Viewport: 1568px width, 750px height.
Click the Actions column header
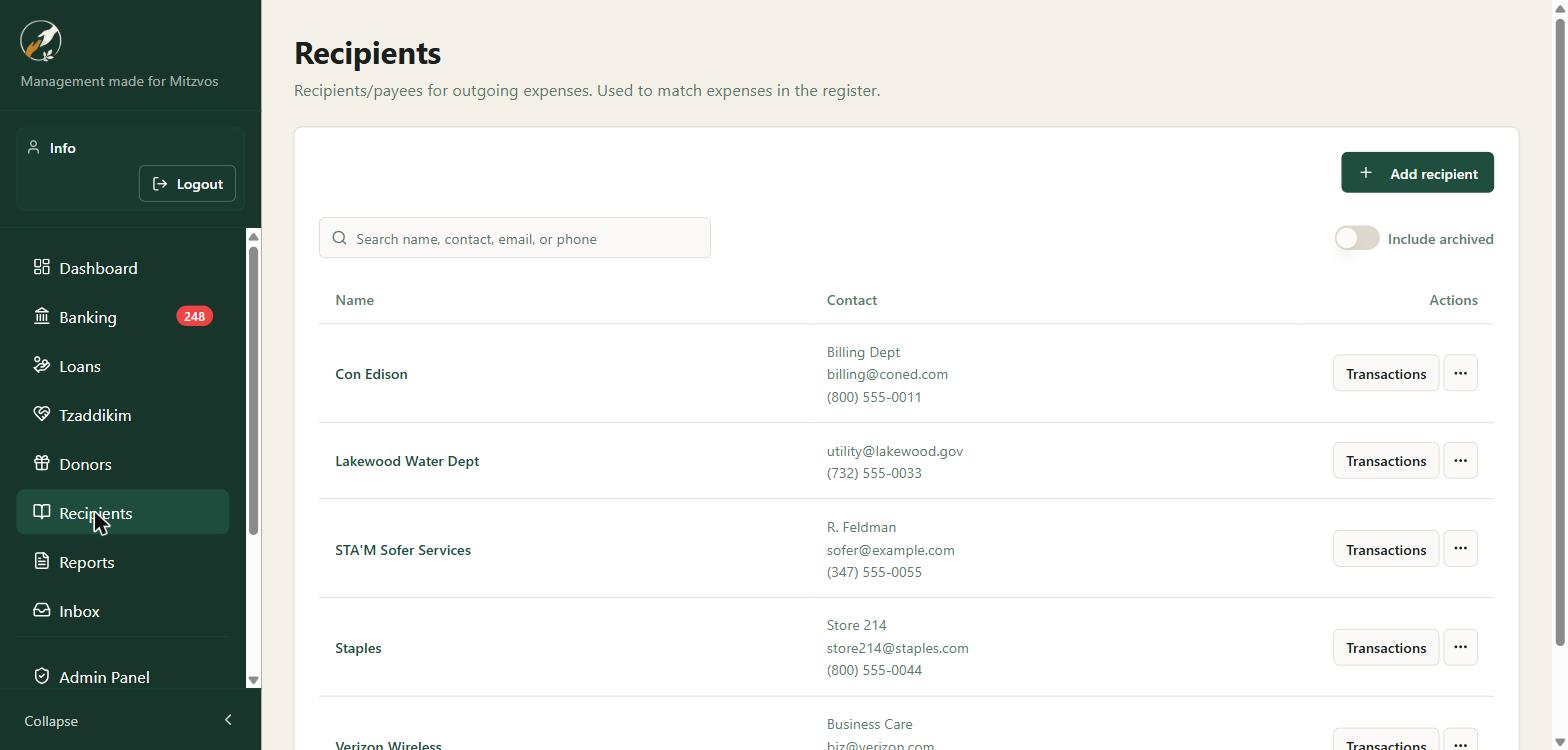click(1453, 300)
